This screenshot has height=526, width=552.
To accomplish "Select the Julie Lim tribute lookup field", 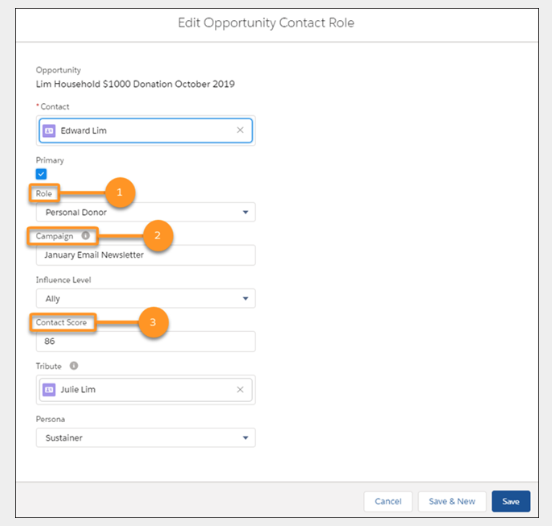I will click(146, 390).
